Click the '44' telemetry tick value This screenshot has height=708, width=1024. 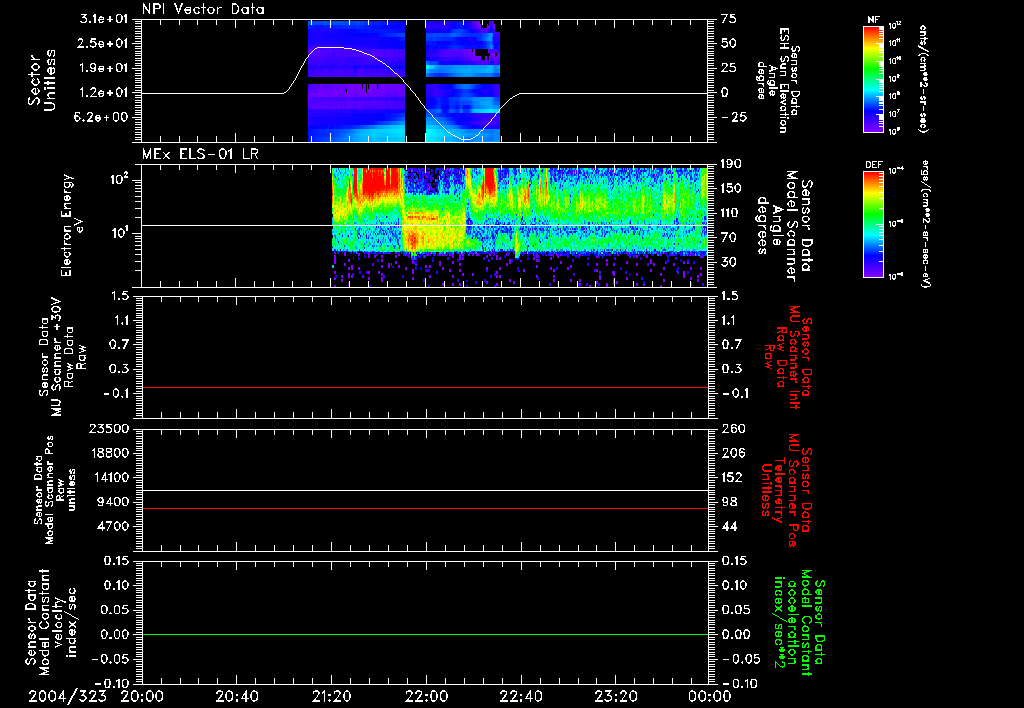pyautogui.click(x=729, y=526)
